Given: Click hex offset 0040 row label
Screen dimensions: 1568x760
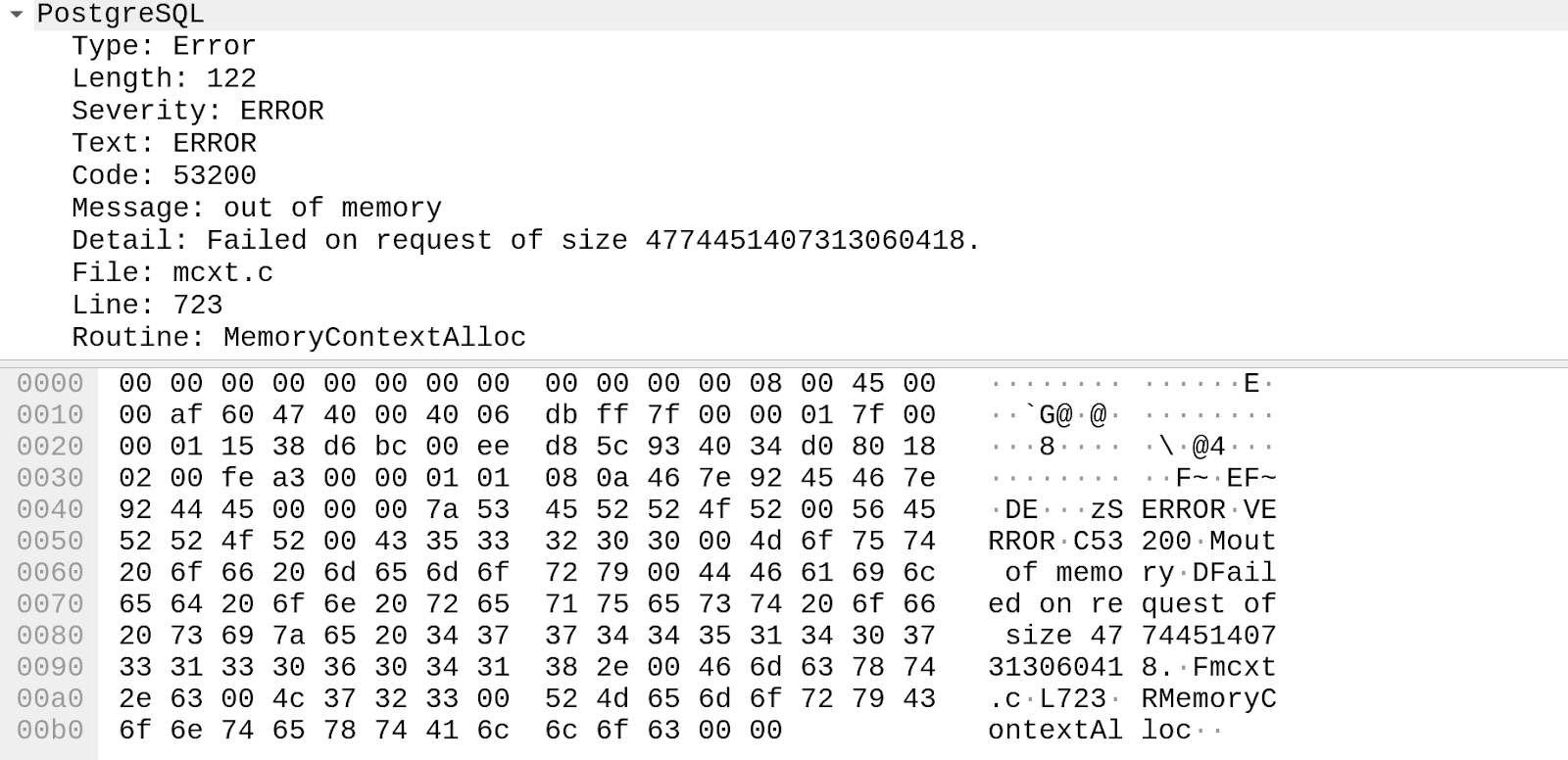Looking at the screenshot, I should click(x=50, y=509).
